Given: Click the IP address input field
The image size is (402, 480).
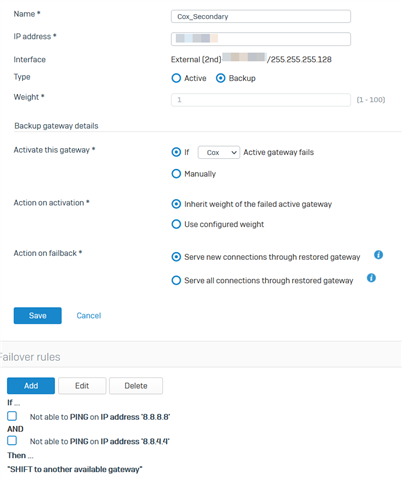Looking at the screenshot, I should [x=261, y=39].
